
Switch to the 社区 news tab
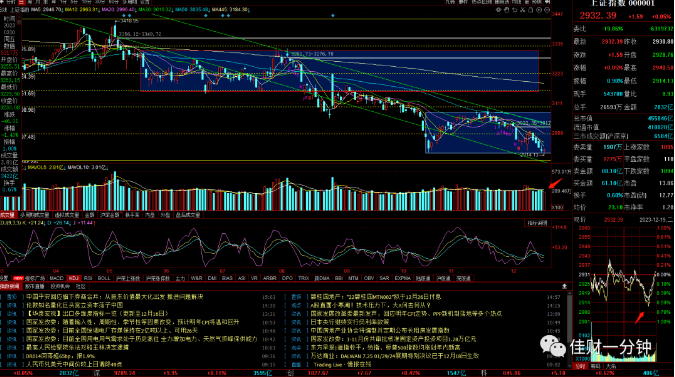click(x=81, y=286)
